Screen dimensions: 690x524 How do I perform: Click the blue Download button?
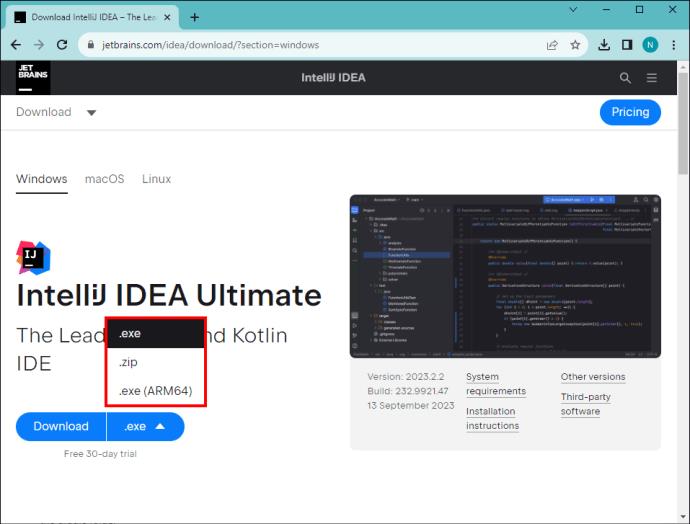coord(61,426)
